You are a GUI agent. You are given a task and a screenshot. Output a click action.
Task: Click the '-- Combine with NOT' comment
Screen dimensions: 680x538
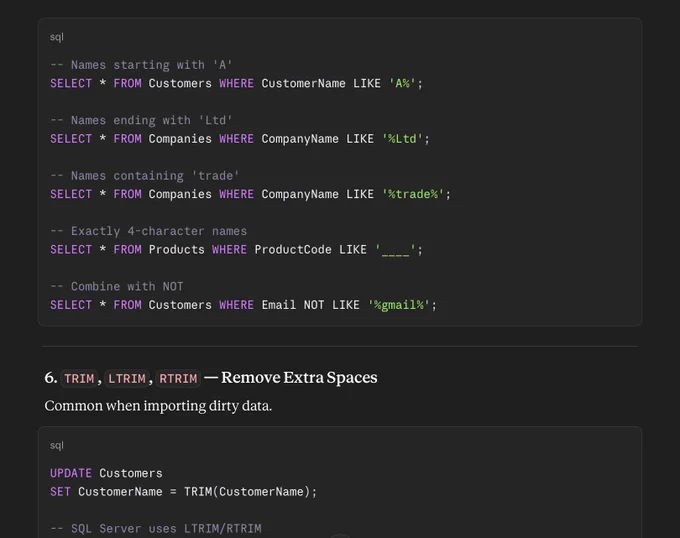[x=117, y=287]
